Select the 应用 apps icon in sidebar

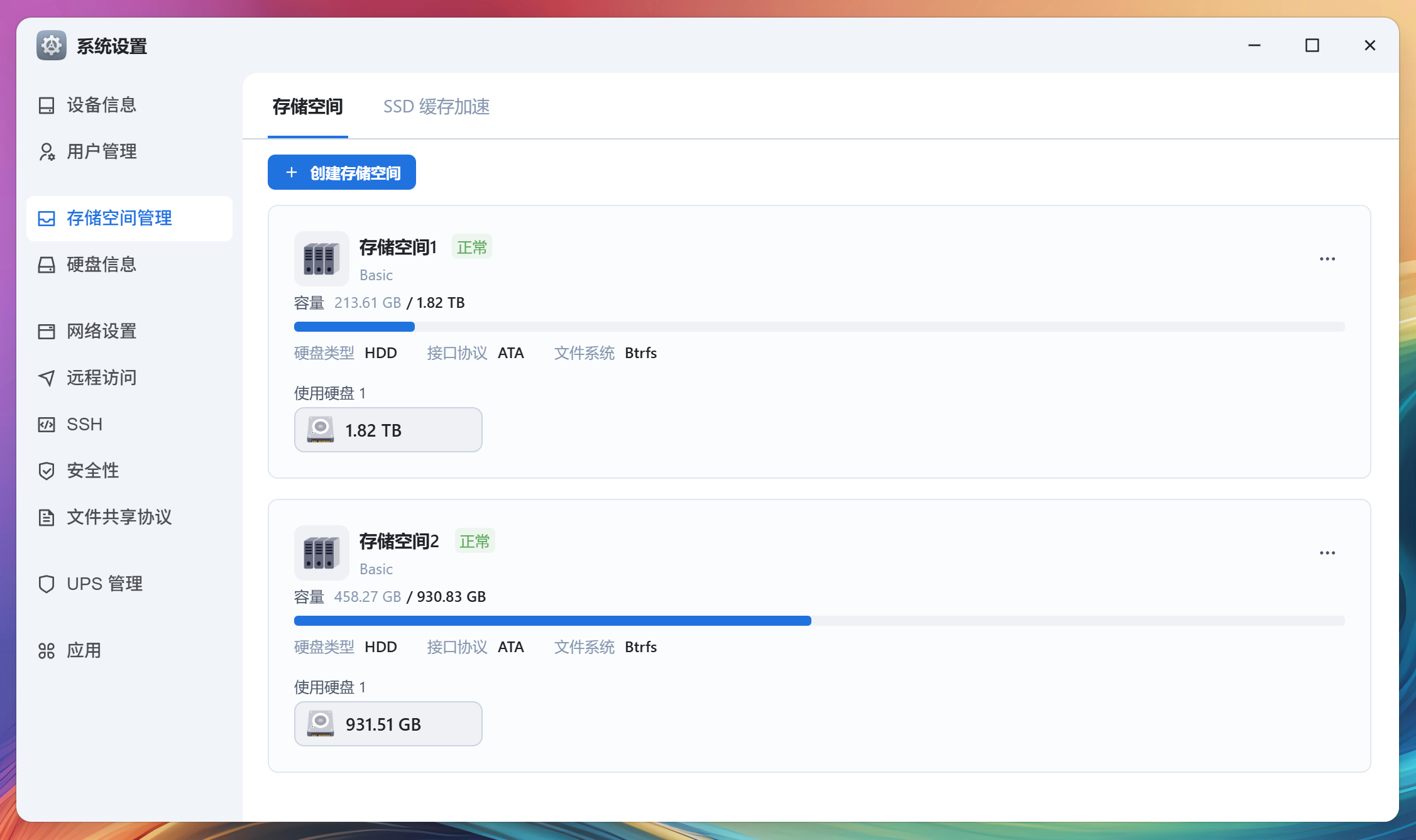[x=47, y=650]
